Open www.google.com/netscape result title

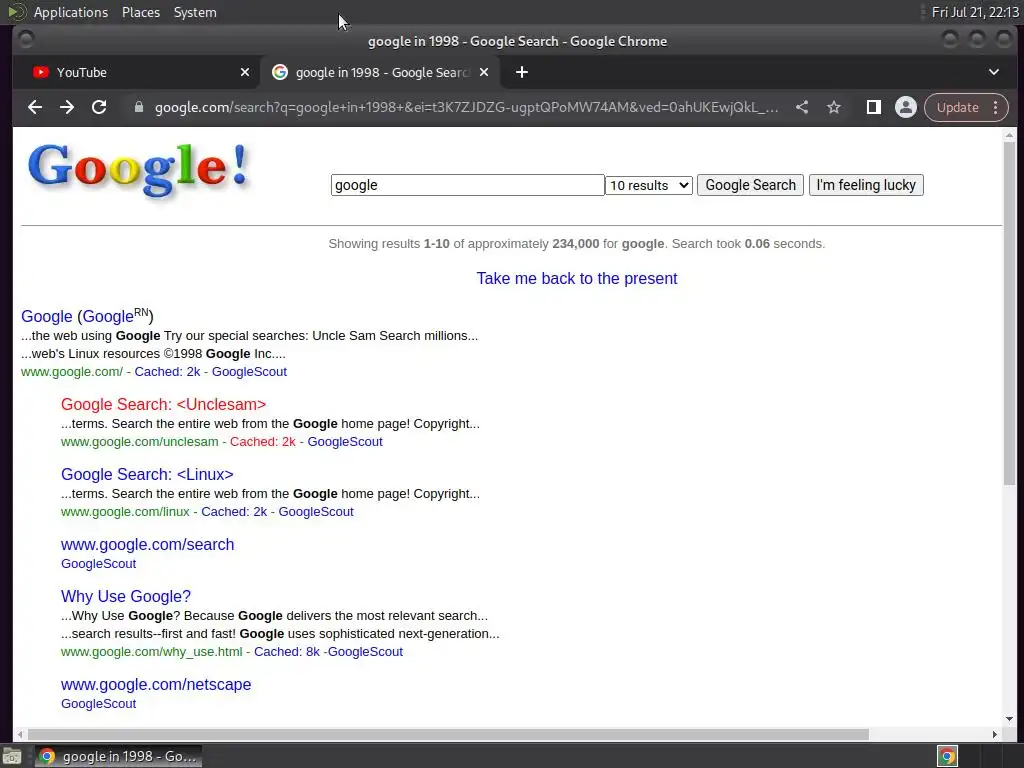click(x=156, y=684)
